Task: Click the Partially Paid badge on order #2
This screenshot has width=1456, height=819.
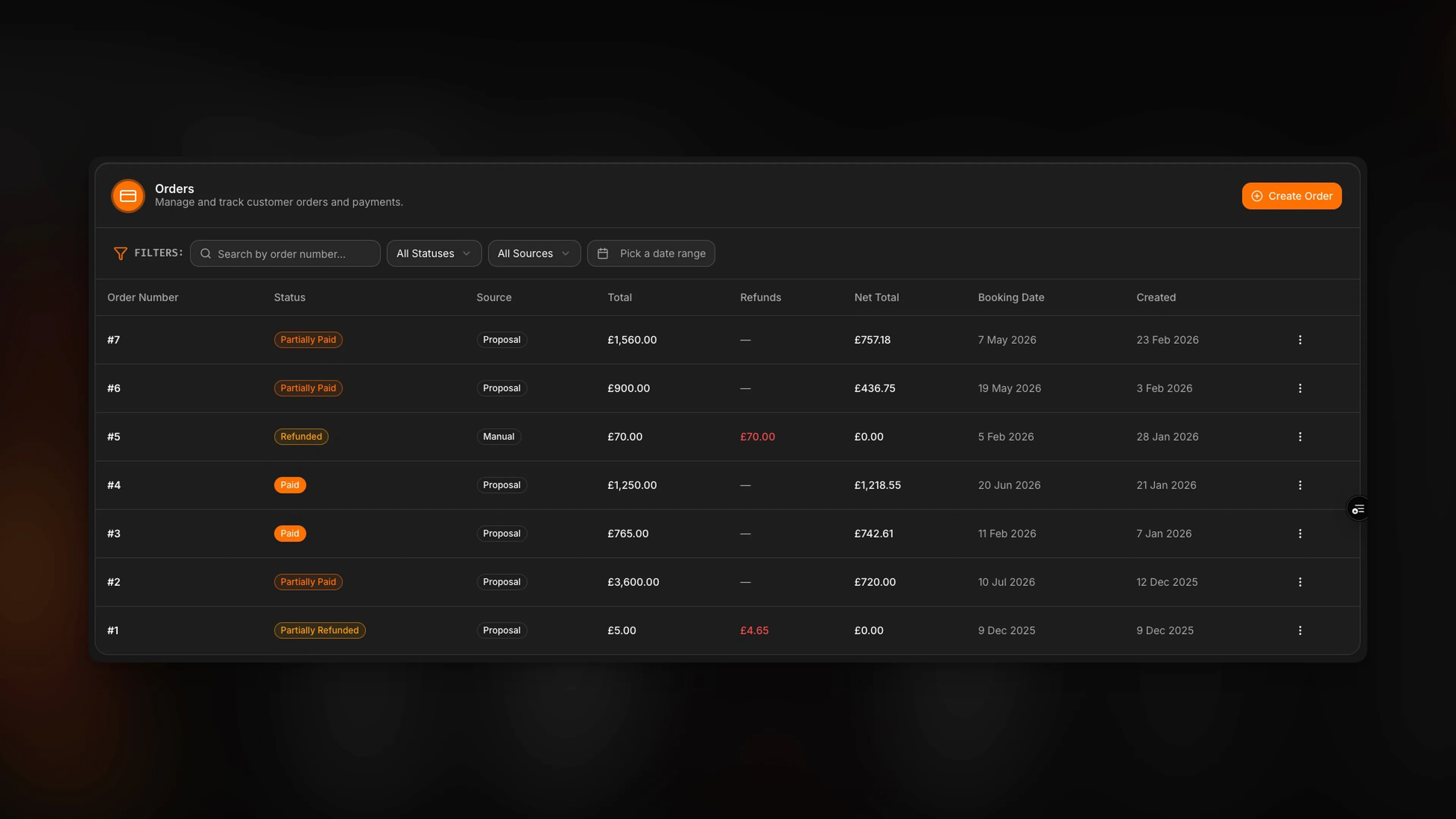Action: tap(308, 582)
